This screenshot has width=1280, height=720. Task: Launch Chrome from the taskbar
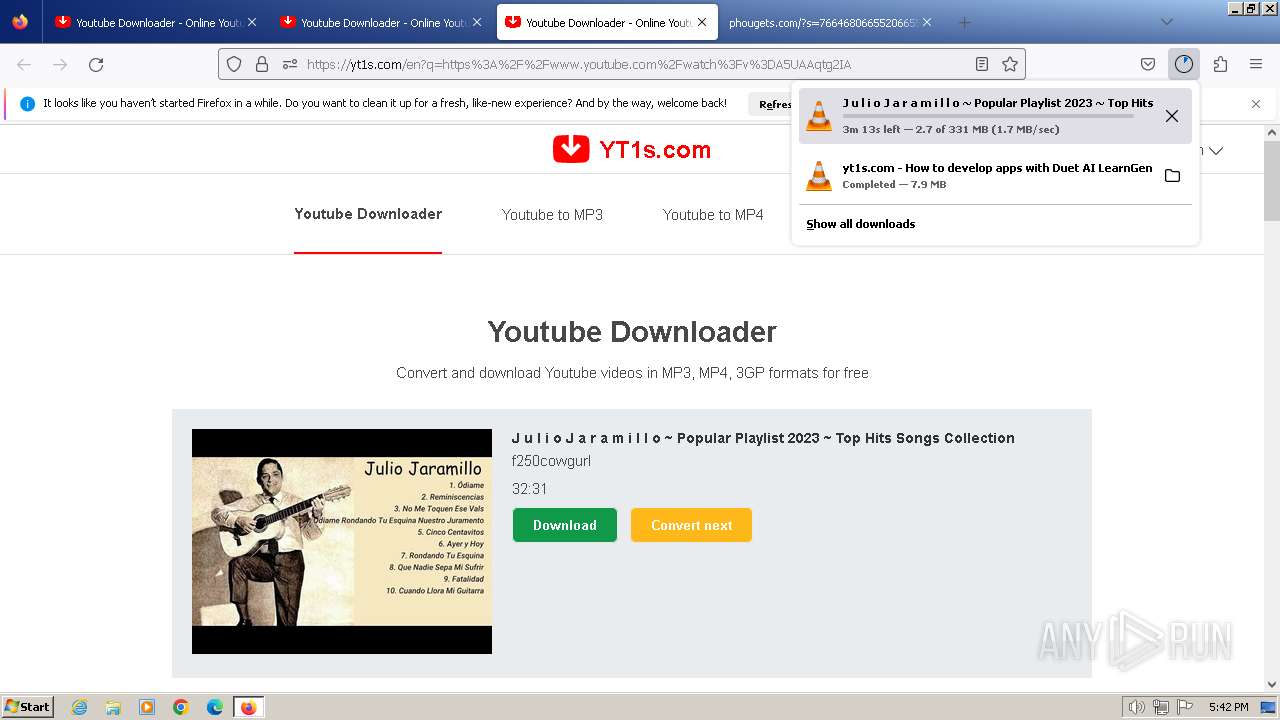click(181, 707)
